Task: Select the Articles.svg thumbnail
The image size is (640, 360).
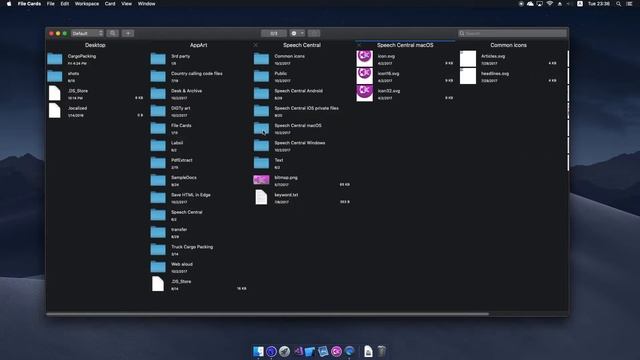Action: tap(468, 59)
